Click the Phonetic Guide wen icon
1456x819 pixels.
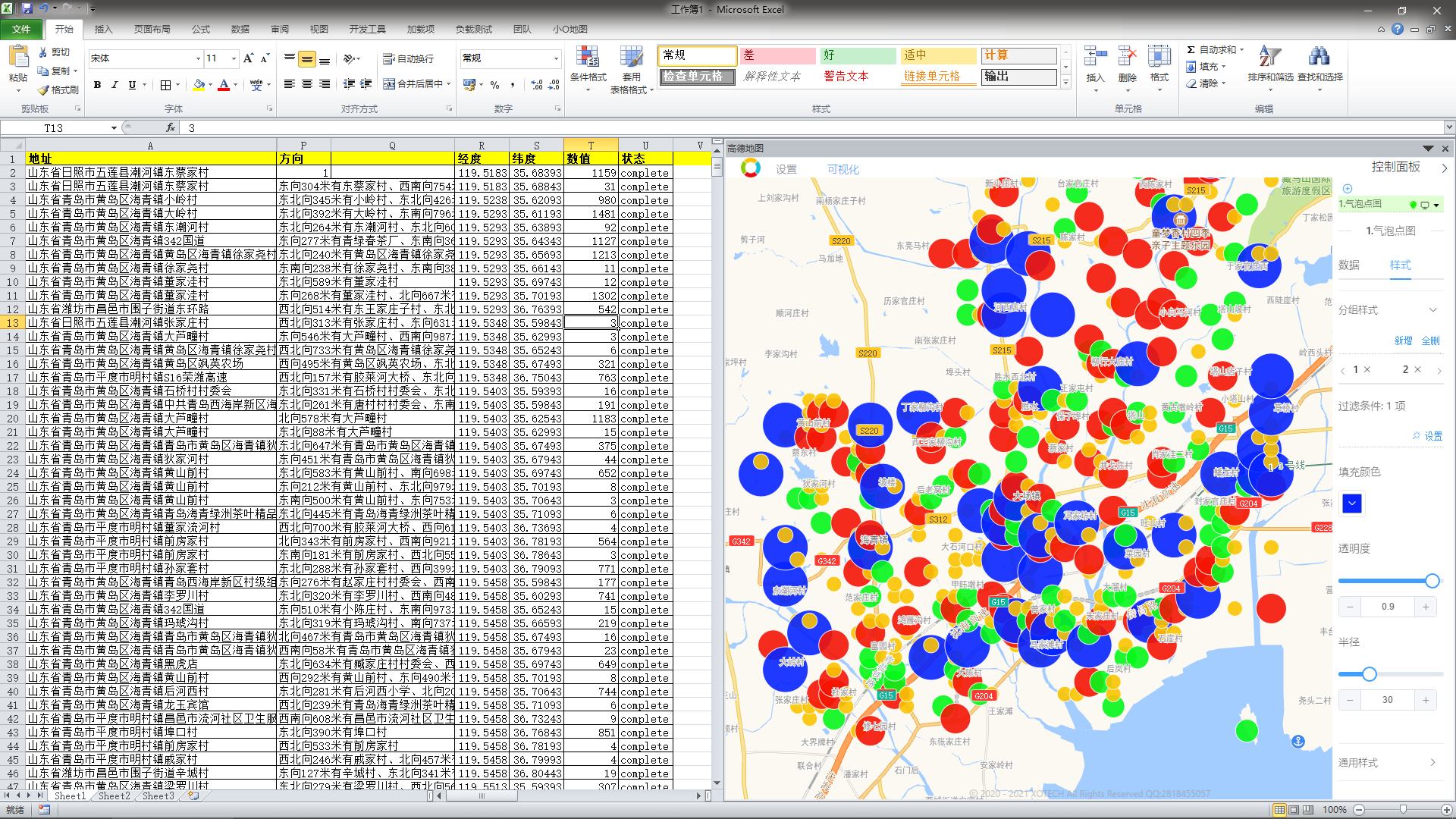click(x=256, y=85)
